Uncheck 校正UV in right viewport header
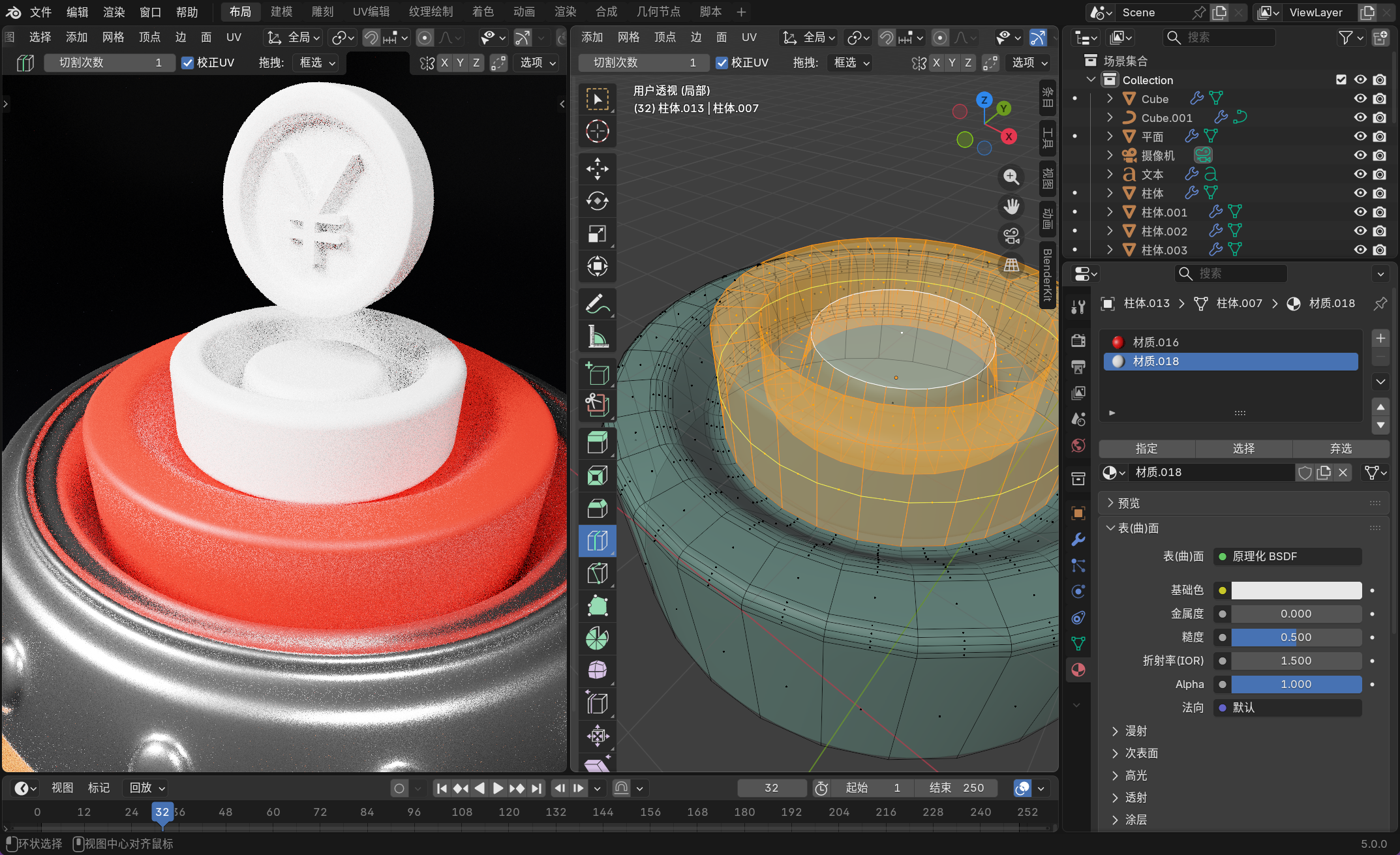 pyautogui.click(x=722, y=63)
